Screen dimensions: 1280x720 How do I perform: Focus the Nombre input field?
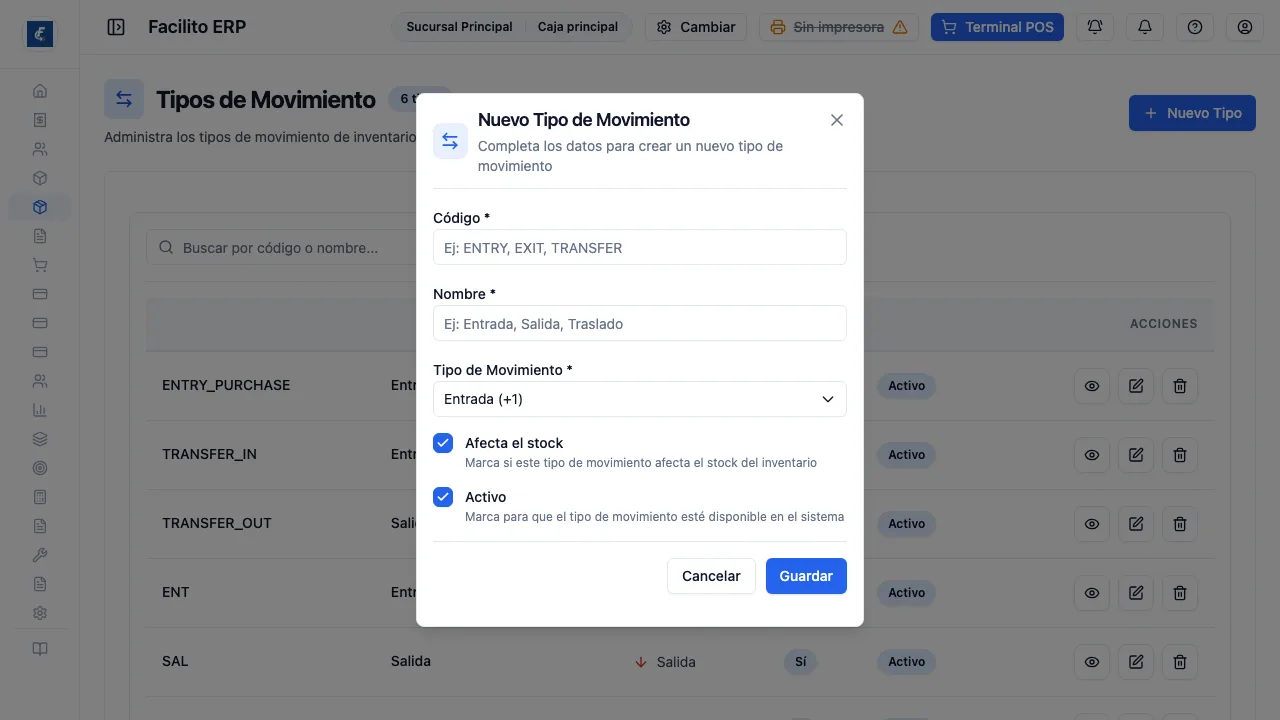click(640, 323)
